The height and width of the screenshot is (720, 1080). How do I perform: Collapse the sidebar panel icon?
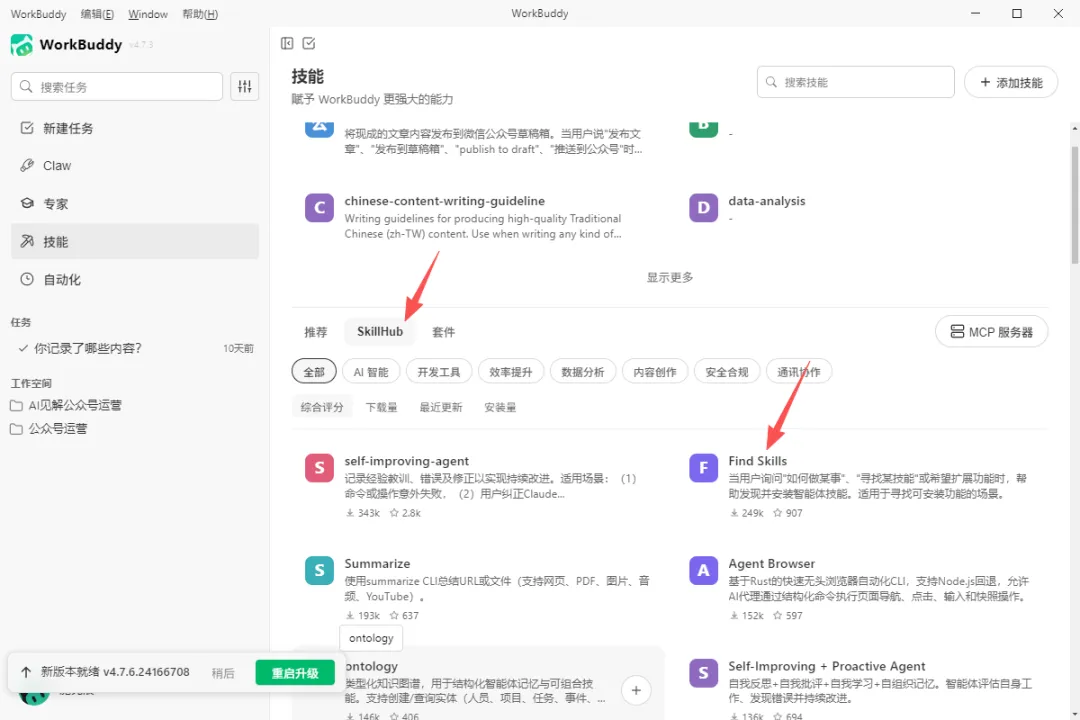click(287, 43)
